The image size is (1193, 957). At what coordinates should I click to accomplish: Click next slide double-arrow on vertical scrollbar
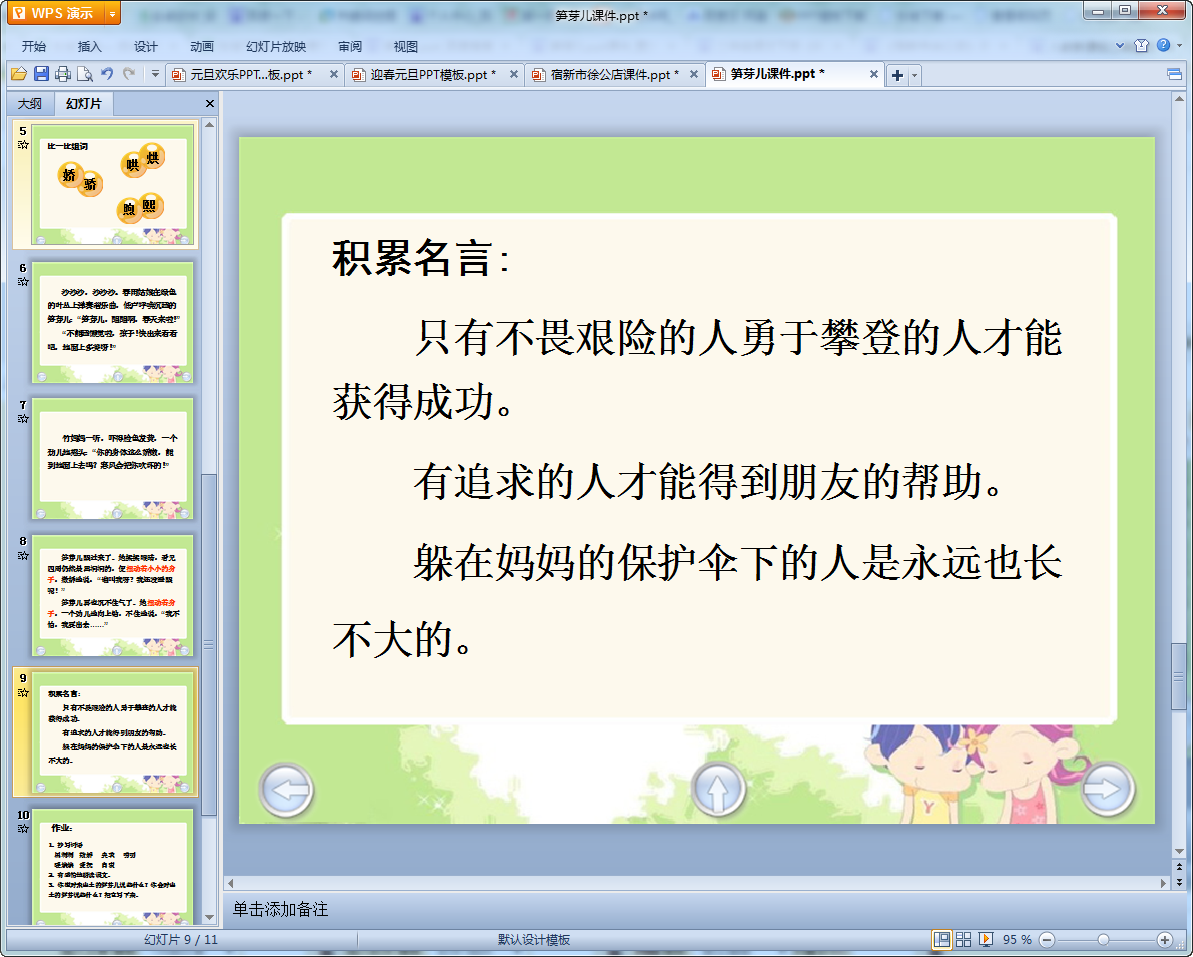pos(1179,882)
